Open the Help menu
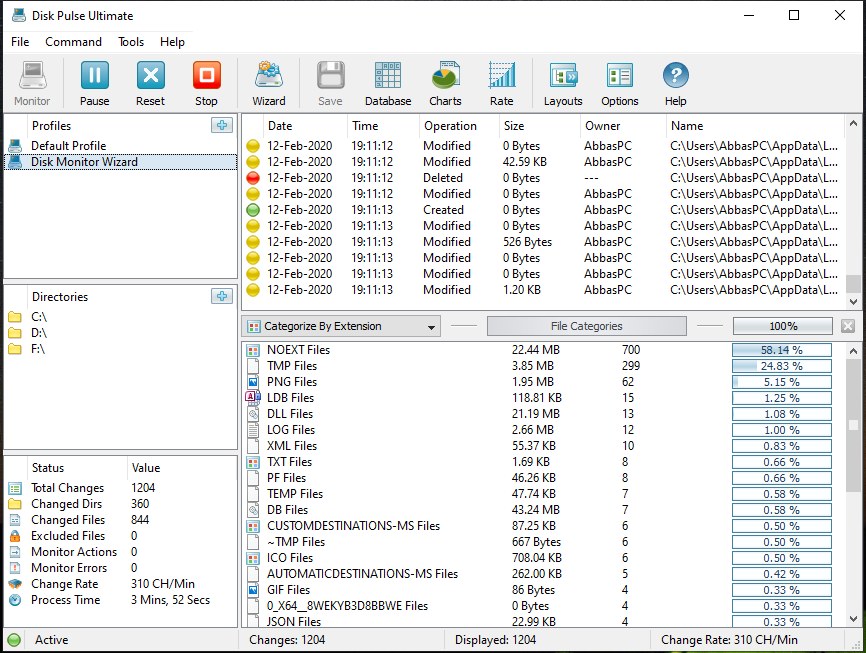The width and height of the screenshot is (866, 653). click(172, 42)
